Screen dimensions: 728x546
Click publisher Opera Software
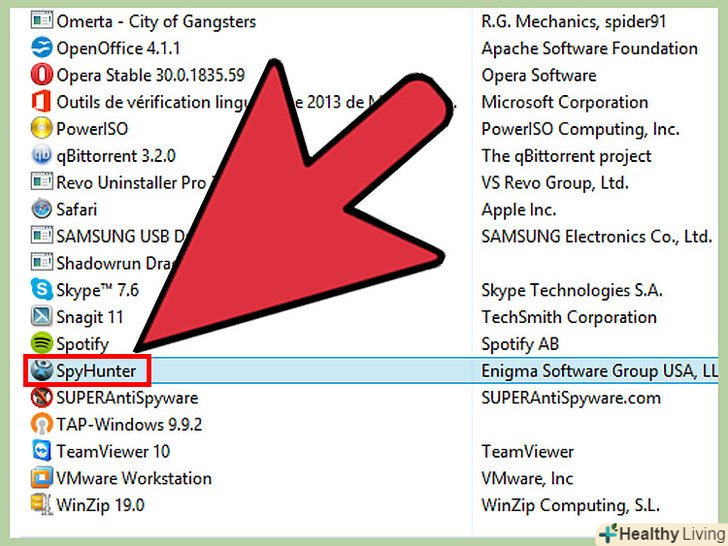point(539,76)
